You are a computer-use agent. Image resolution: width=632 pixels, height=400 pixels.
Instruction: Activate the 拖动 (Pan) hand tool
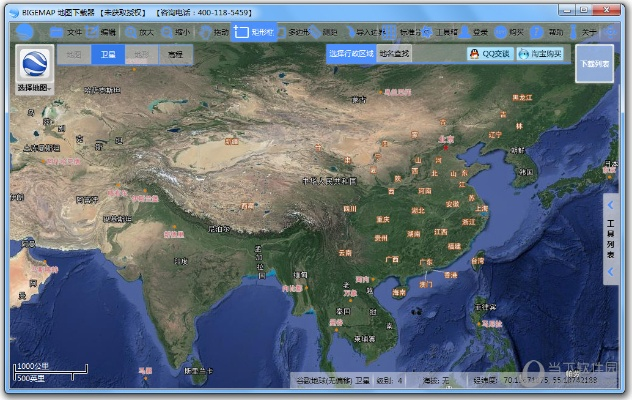tap(213, 32)
